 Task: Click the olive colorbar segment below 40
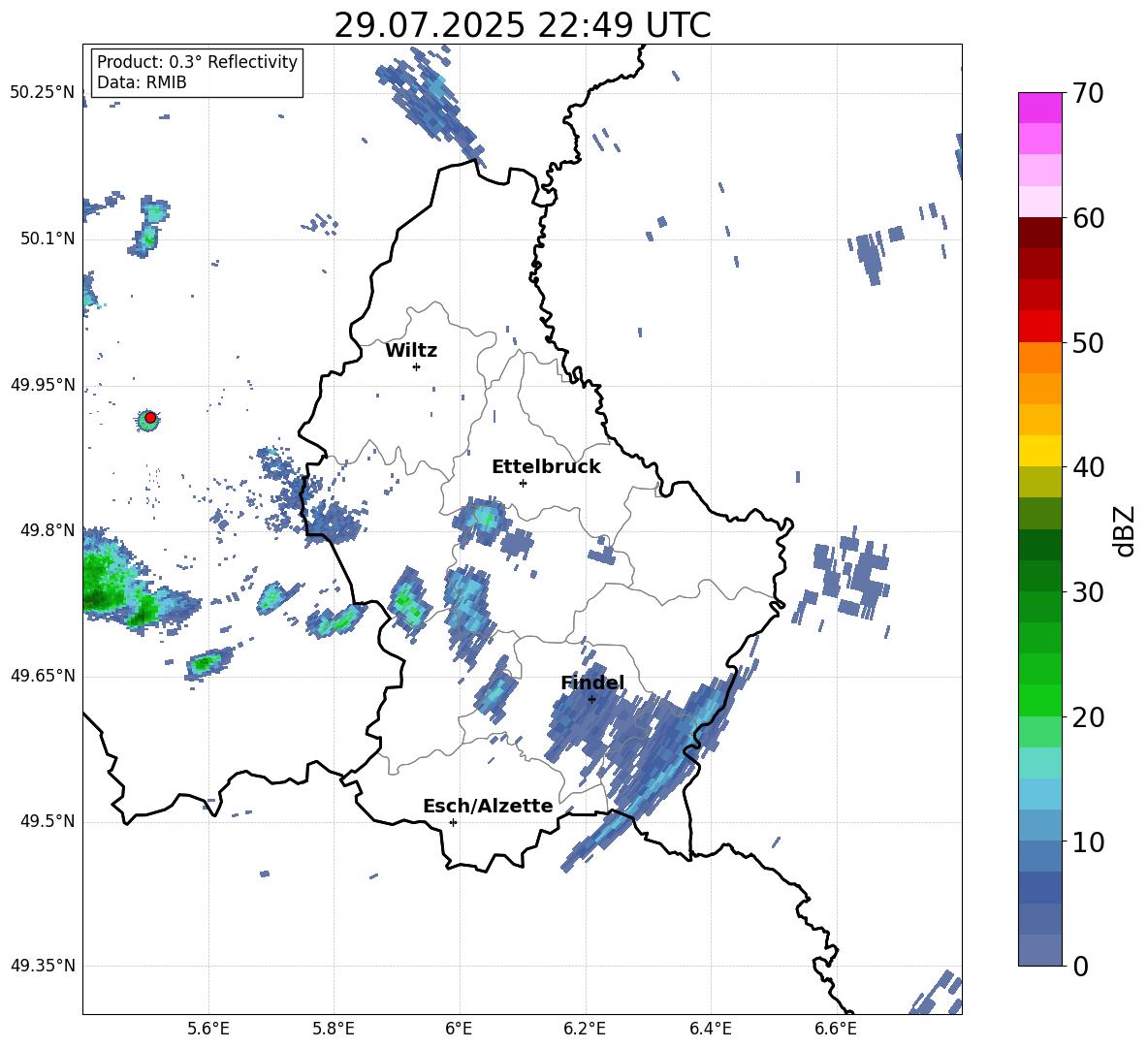click(x=1039, y=482)
